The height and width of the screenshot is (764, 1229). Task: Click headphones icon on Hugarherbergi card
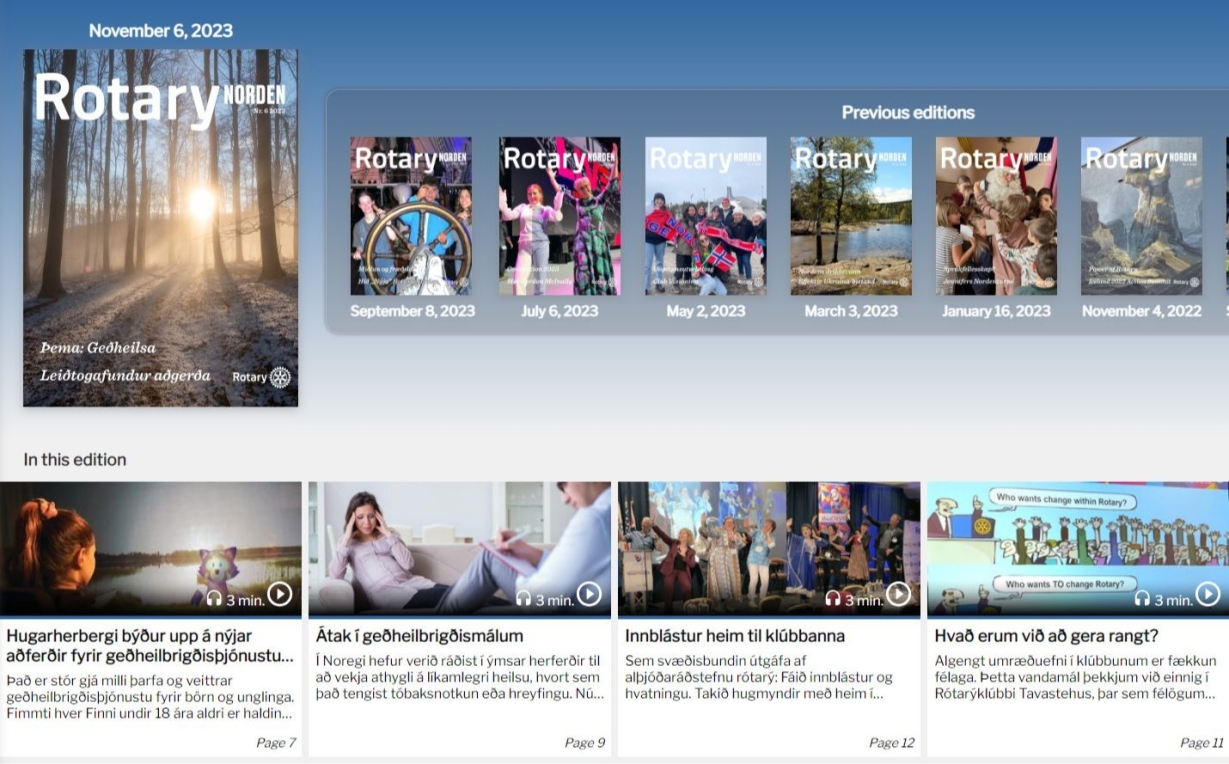214,599
